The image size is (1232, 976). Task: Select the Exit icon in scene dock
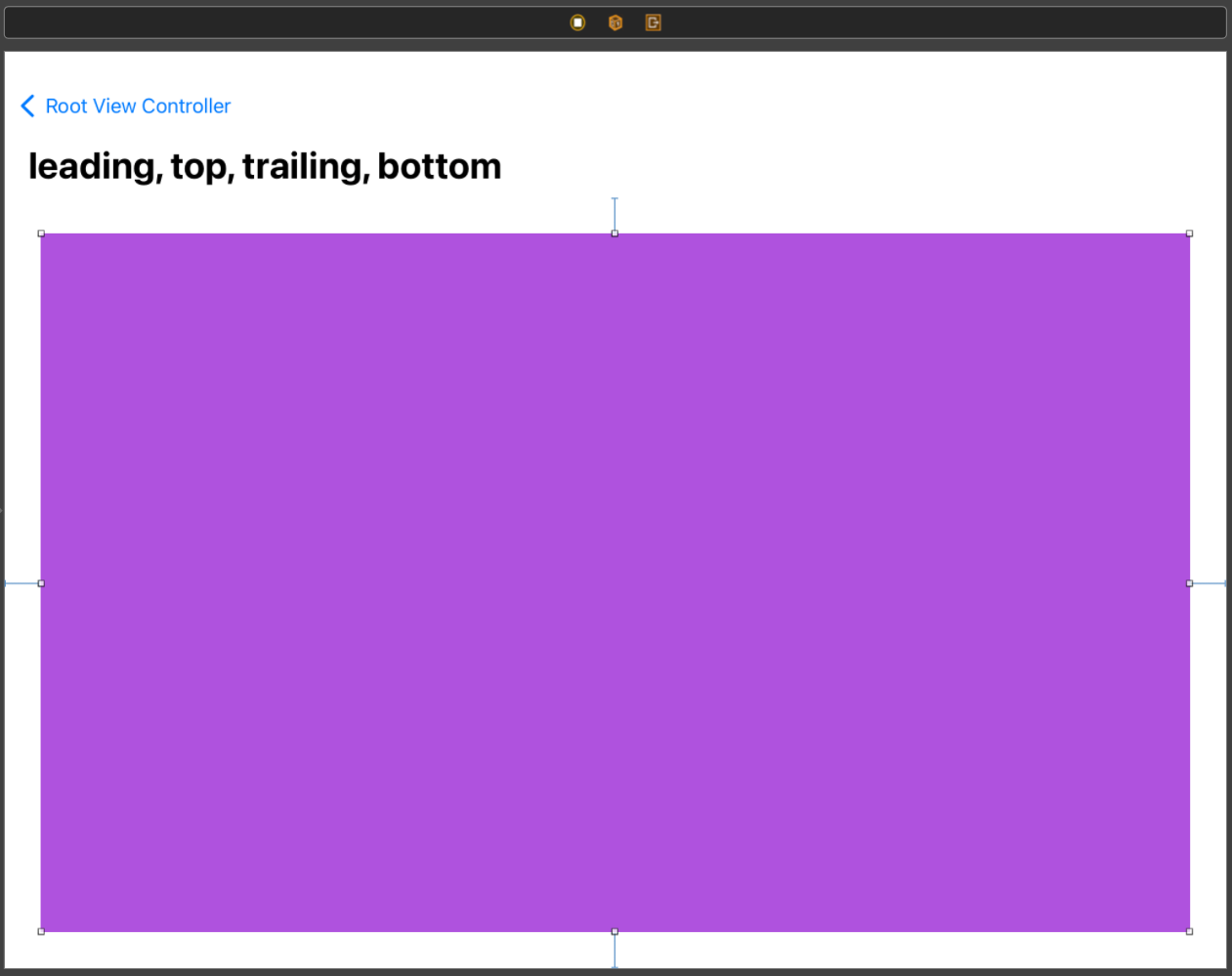(x=654, y=22)
